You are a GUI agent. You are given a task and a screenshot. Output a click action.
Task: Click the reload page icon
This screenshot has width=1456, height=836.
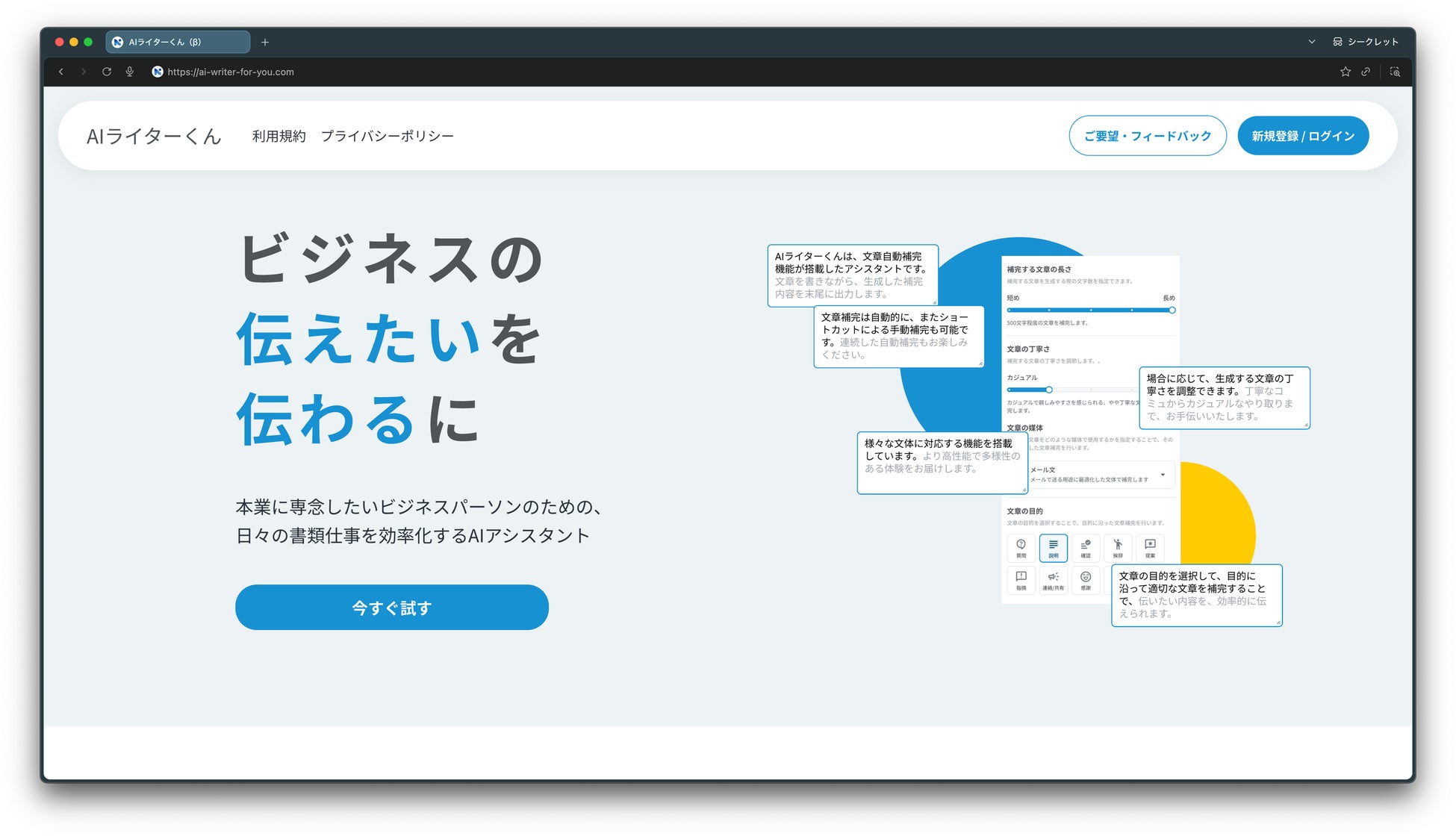coord(107,72)
